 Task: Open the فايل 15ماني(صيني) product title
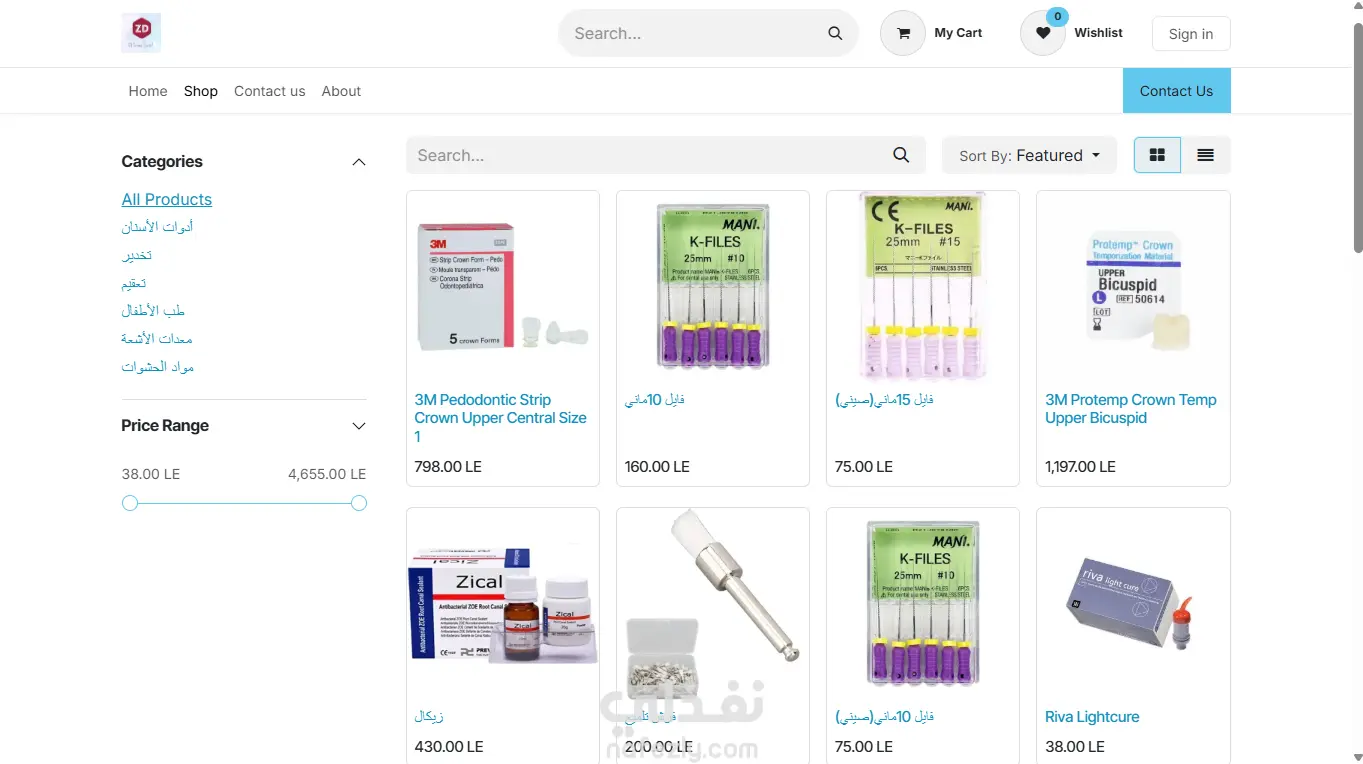884,400
